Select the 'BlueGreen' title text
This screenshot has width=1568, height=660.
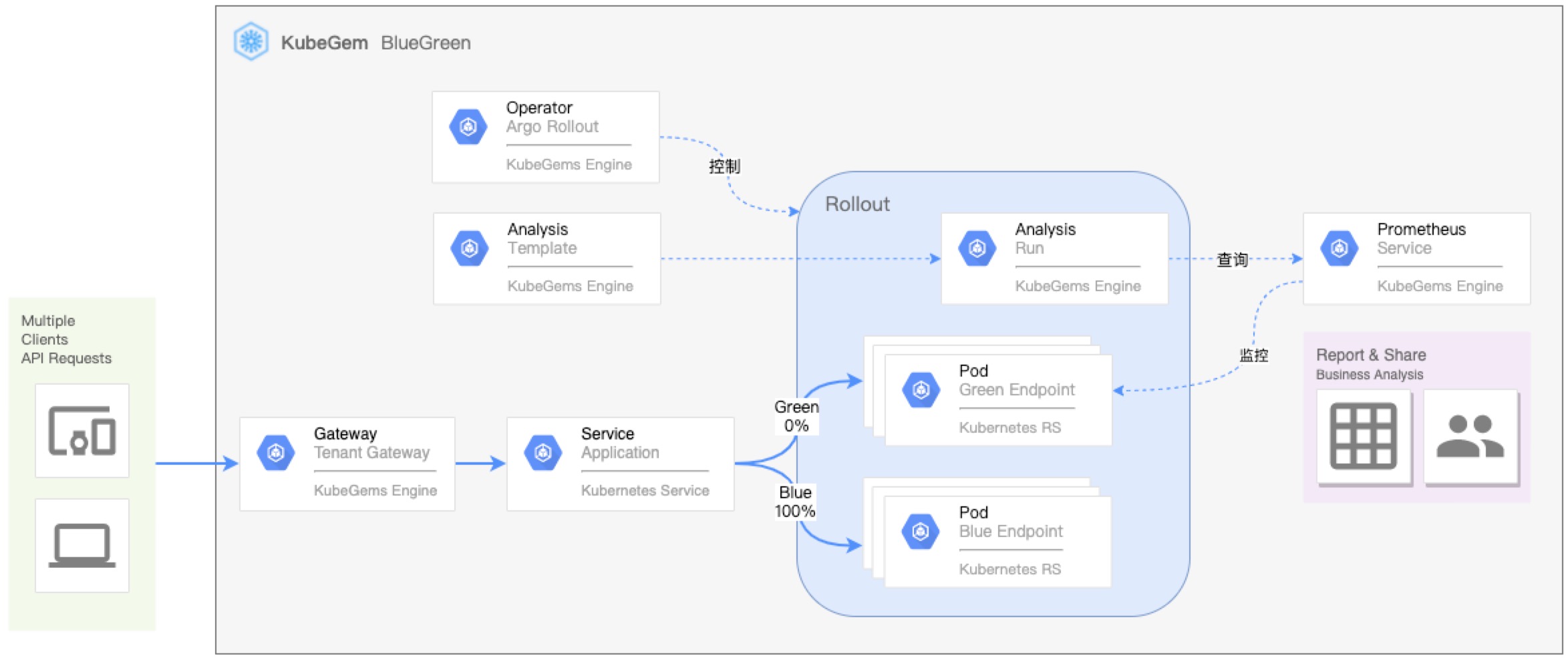(426, 43)
